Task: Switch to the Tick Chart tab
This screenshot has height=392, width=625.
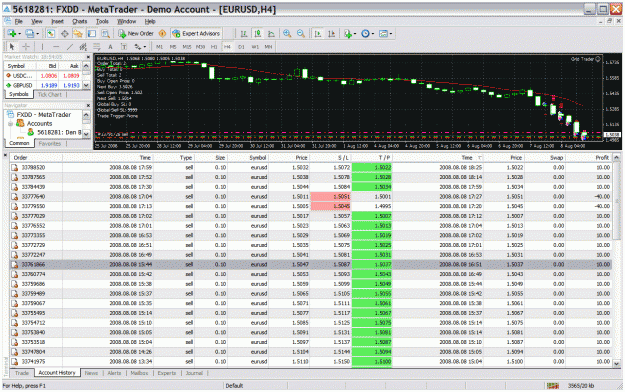Action: 50,95
